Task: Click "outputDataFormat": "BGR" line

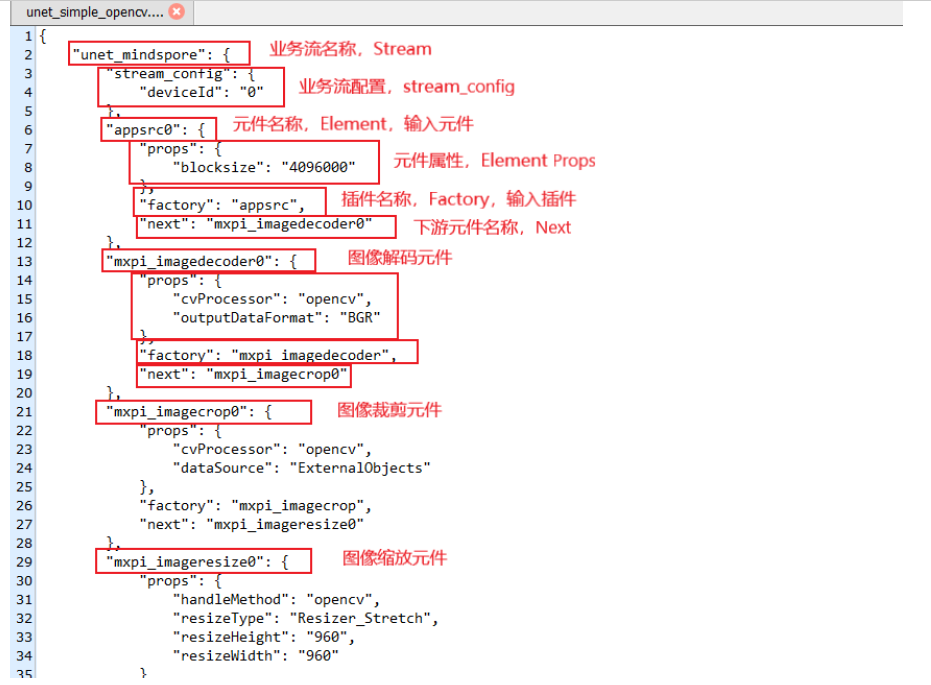Action: click(x=277, y=318)
